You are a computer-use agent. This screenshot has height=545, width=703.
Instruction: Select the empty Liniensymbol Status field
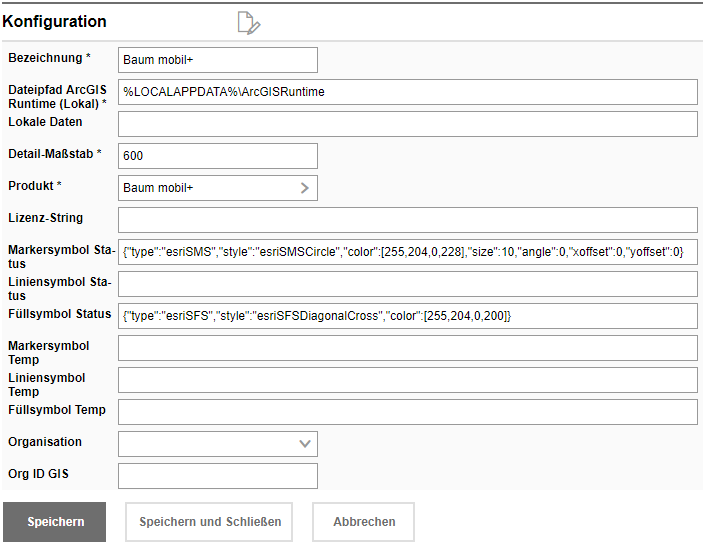407,284
